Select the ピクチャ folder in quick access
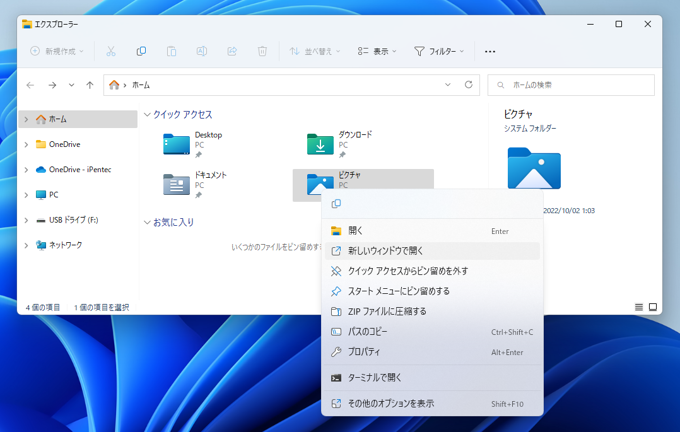The width and height of the screenshot is (680, 432). pos(363,184)
